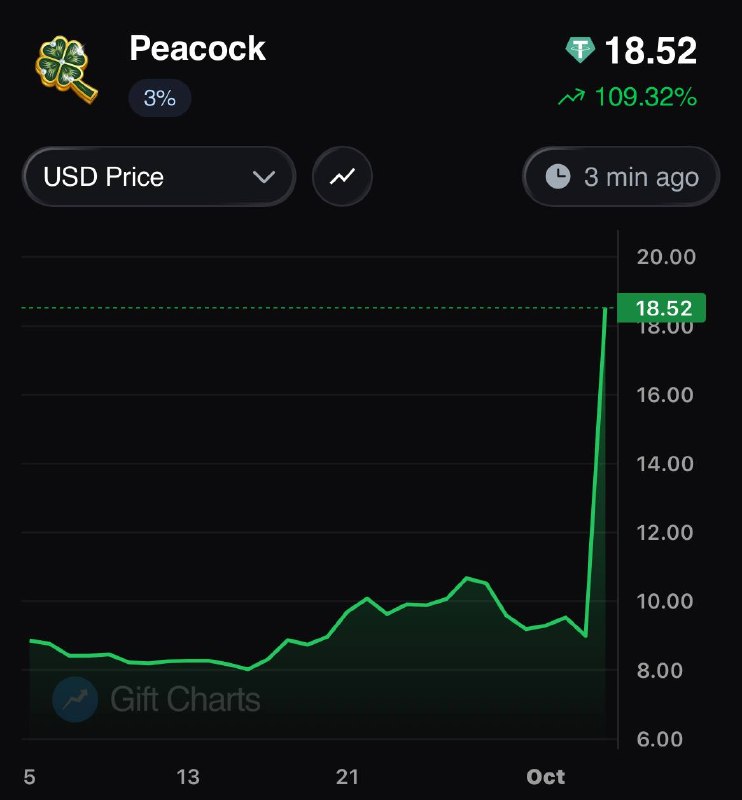The image size is (742, 800).
Task: Click the green Tether diamond icon
Action: tap(580, 50)
